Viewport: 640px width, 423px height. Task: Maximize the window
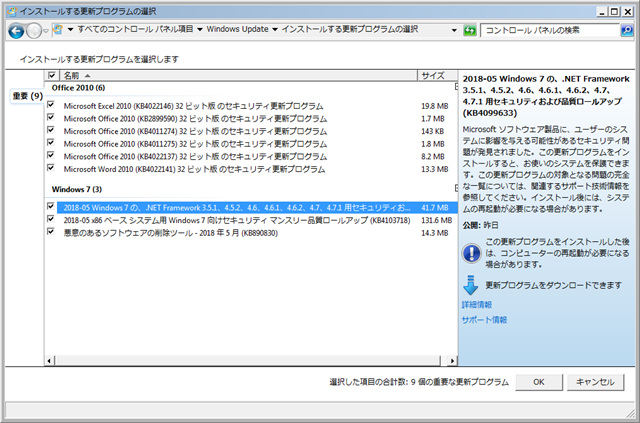point(614,12)
